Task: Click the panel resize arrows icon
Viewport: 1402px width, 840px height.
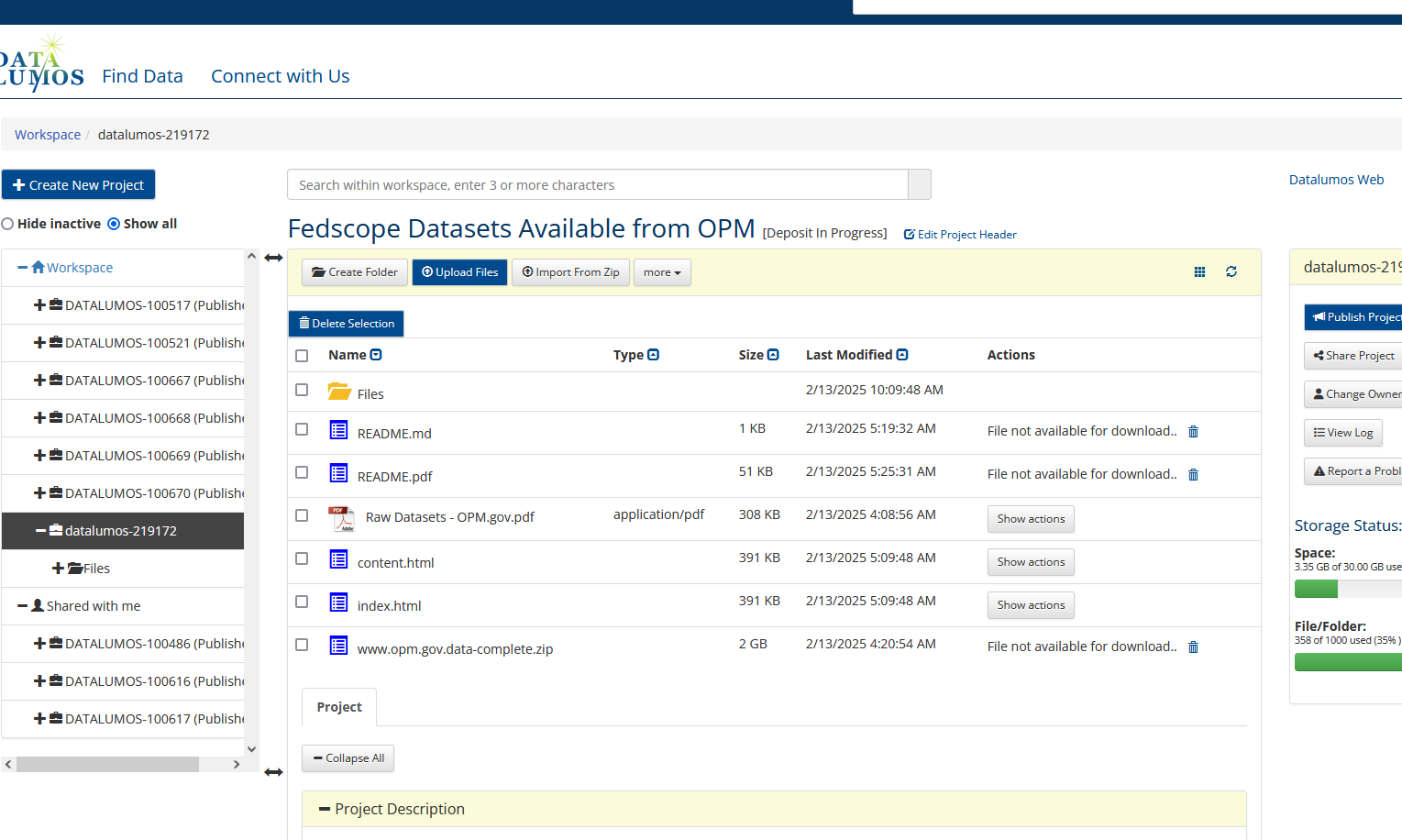Action: point(273,259)
